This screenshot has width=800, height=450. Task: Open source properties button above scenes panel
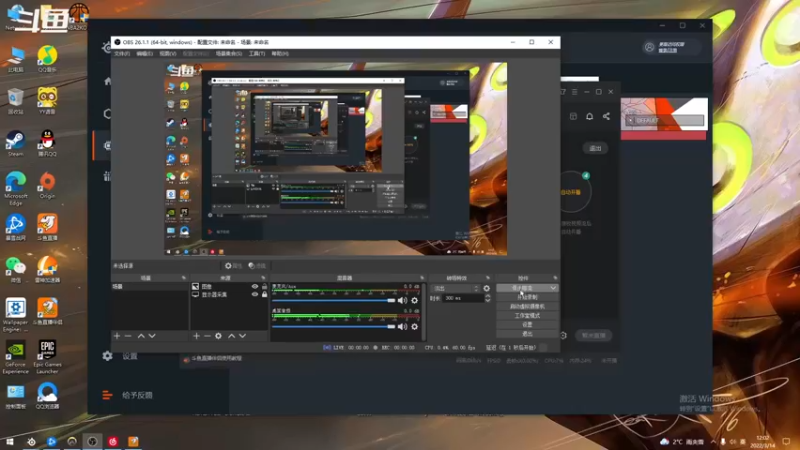click(234, 266)
